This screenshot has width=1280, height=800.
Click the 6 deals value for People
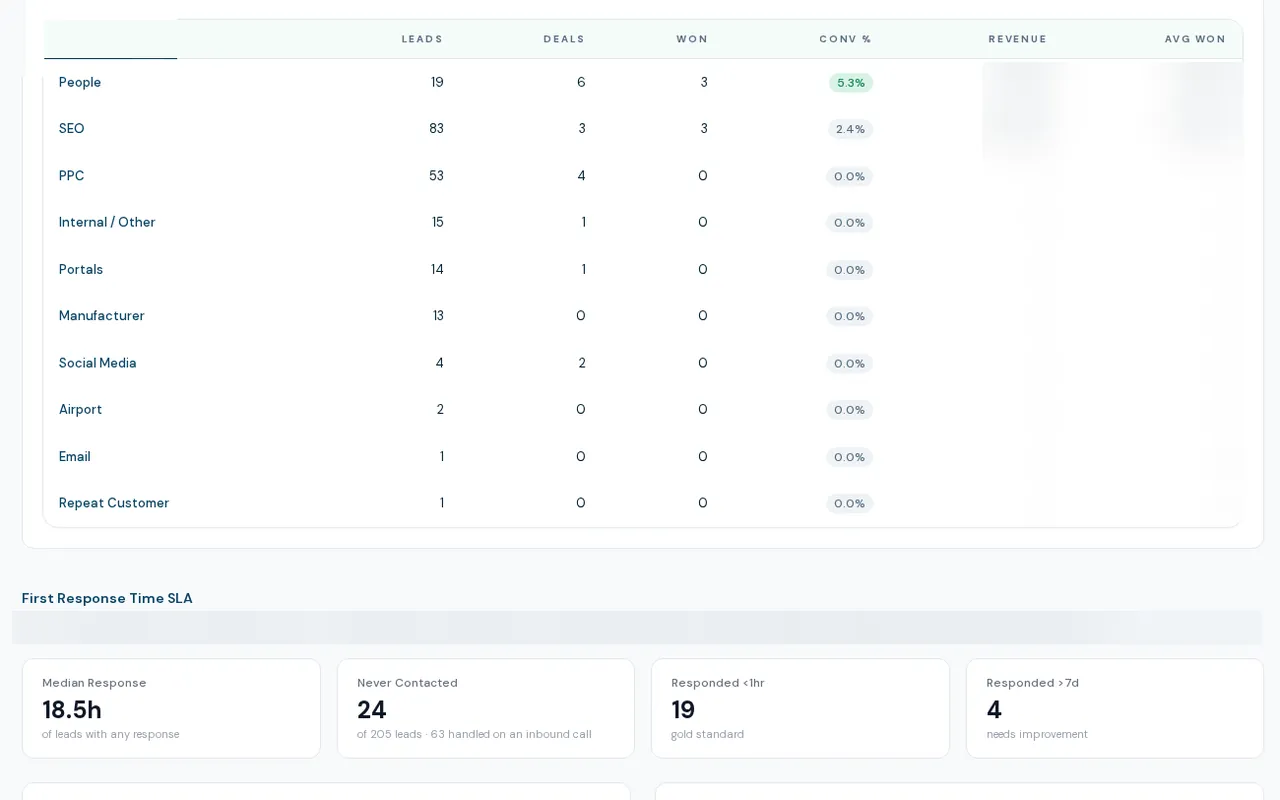coord(581,82)
